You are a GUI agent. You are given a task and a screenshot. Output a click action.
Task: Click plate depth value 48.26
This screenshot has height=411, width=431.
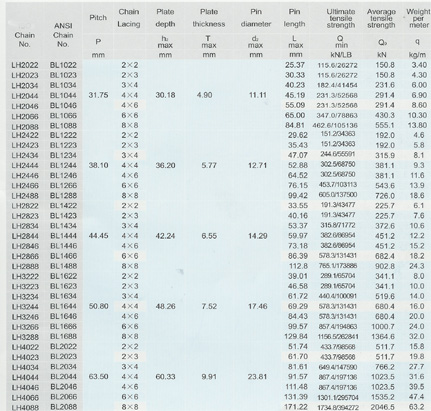tap(165, 306)
